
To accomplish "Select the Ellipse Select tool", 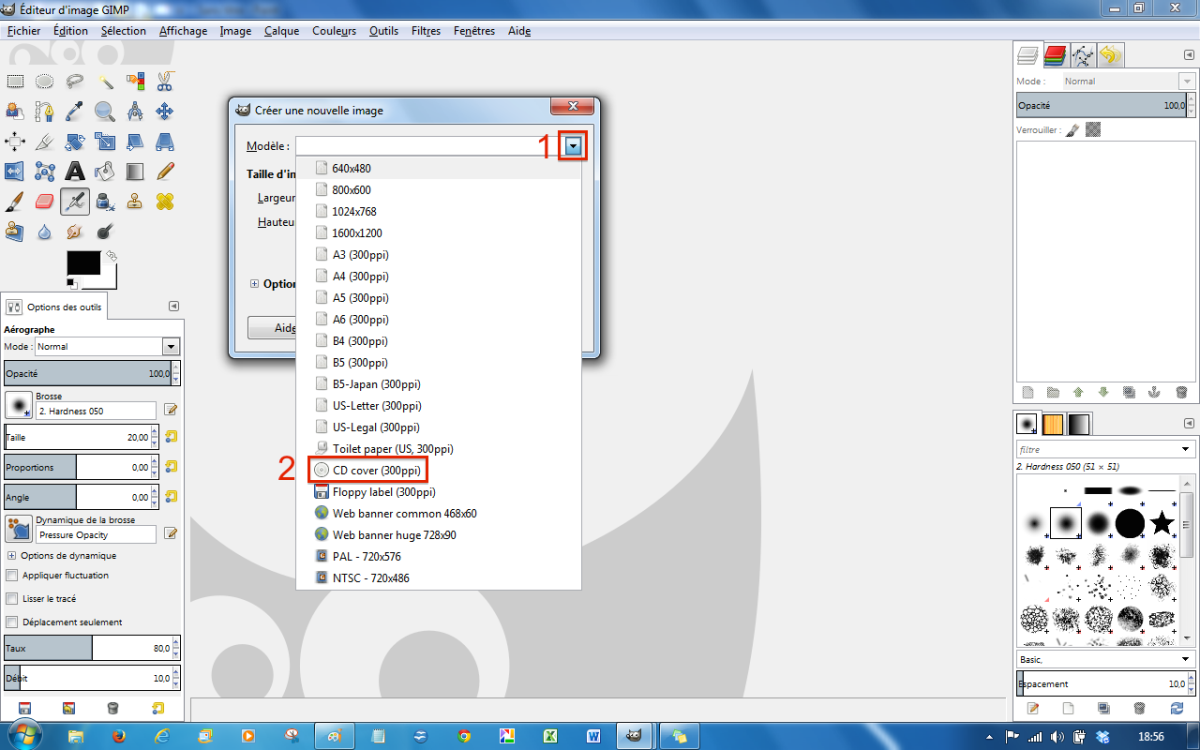I will coord(45,81).
